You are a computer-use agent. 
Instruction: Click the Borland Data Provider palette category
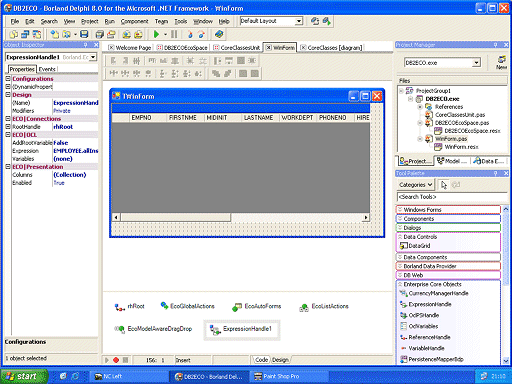point(448,266)
